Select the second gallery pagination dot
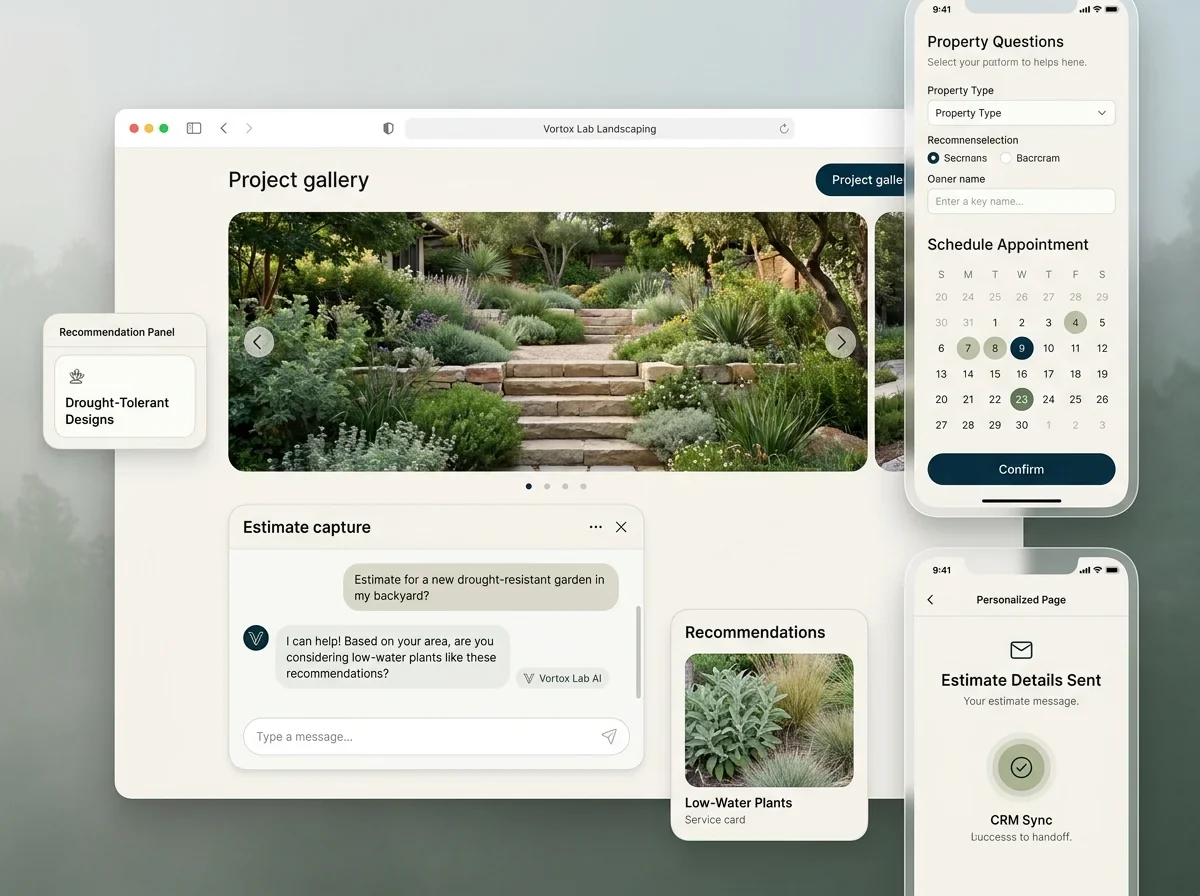 click(x=547, y=486)
